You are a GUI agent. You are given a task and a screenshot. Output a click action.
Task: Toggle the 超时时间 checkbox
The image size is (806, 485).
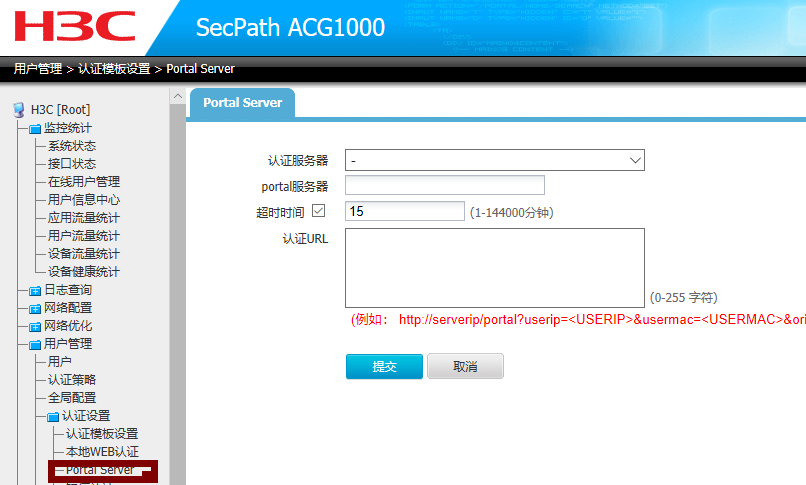(x=319, y=211)
